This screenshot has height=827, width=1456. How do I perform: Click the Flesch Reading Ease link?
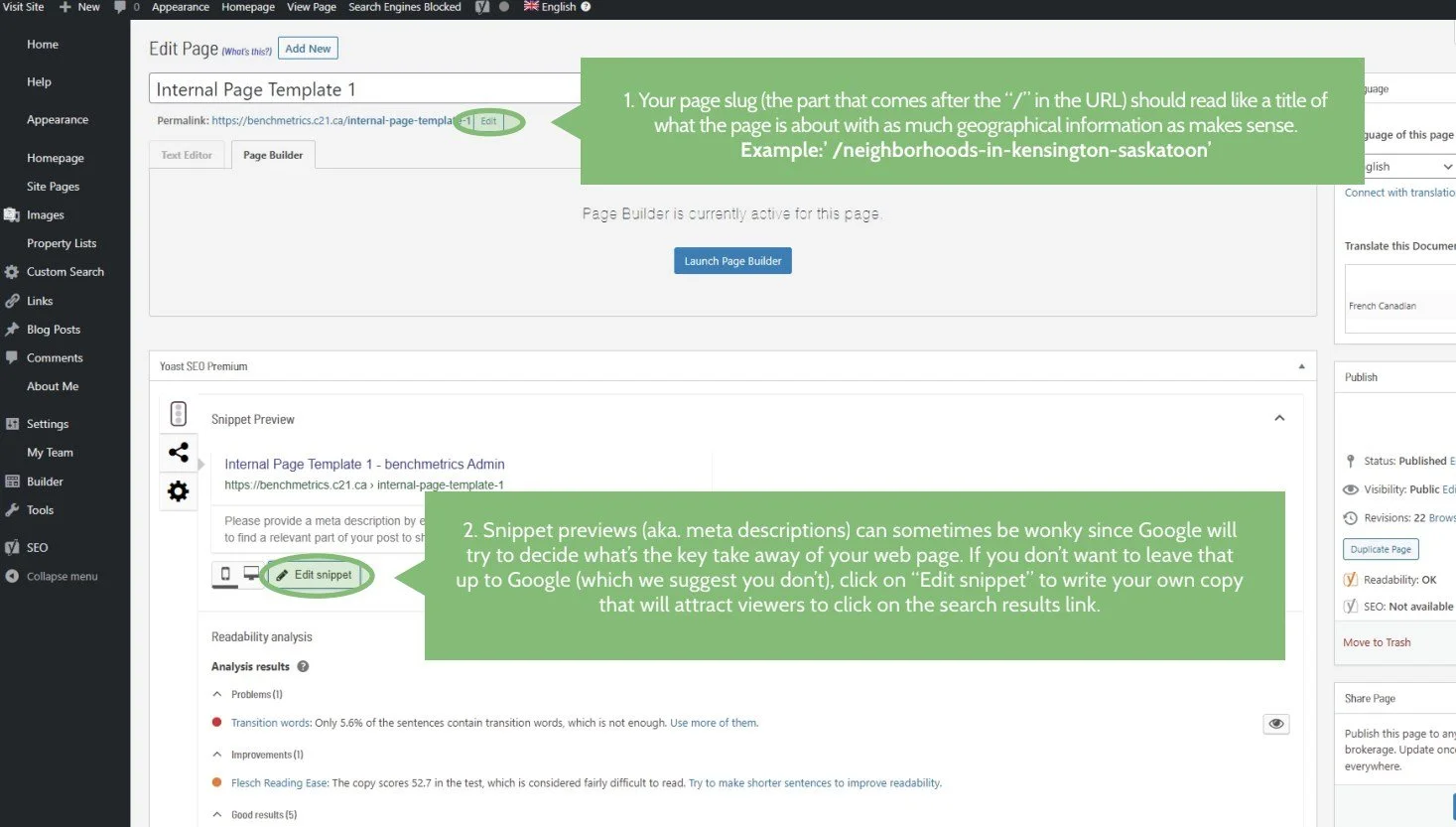[279, 783]
